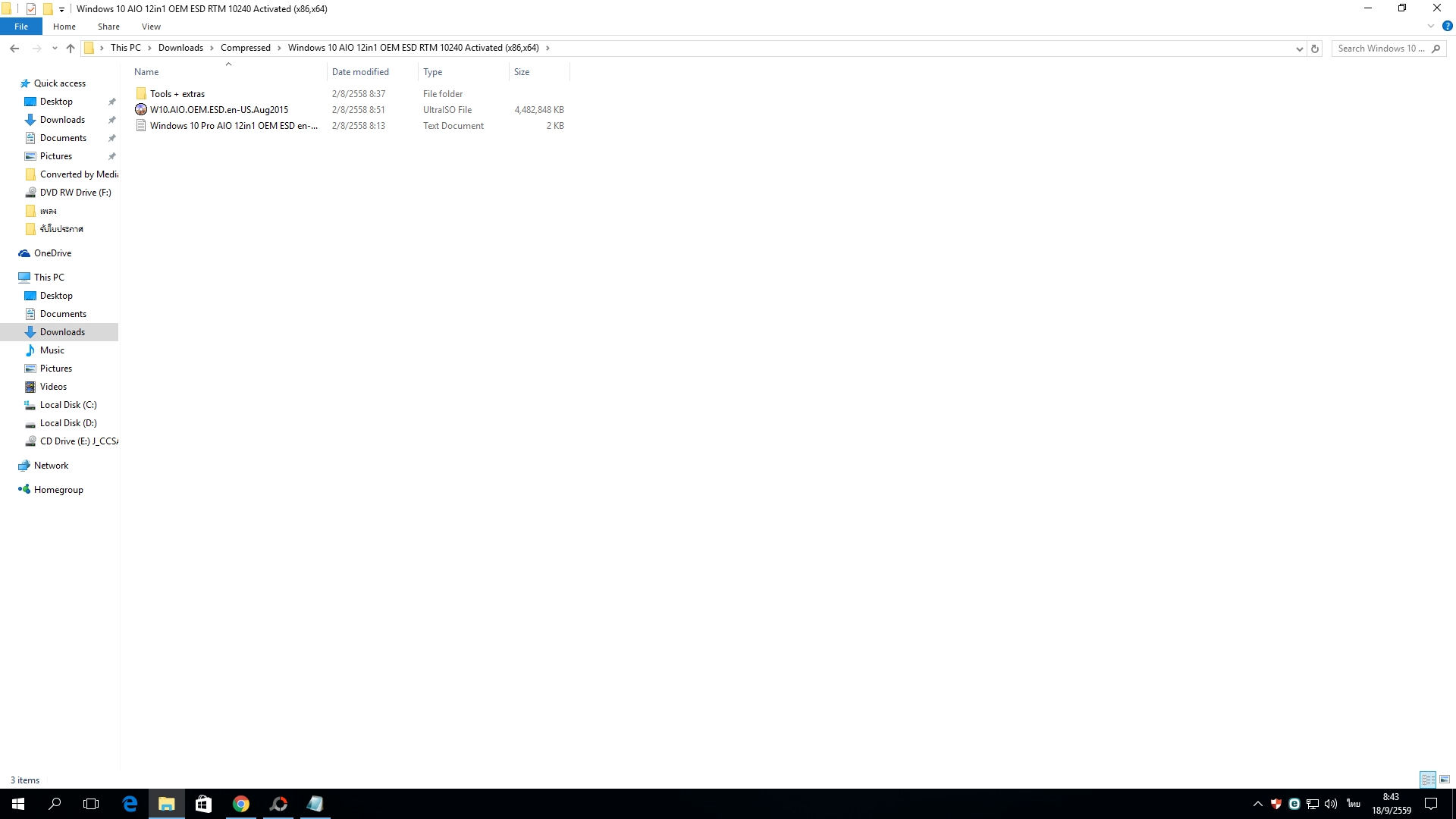
Task: Open Quick Access Toolbar customize dropdown
Action: [61, 9]
